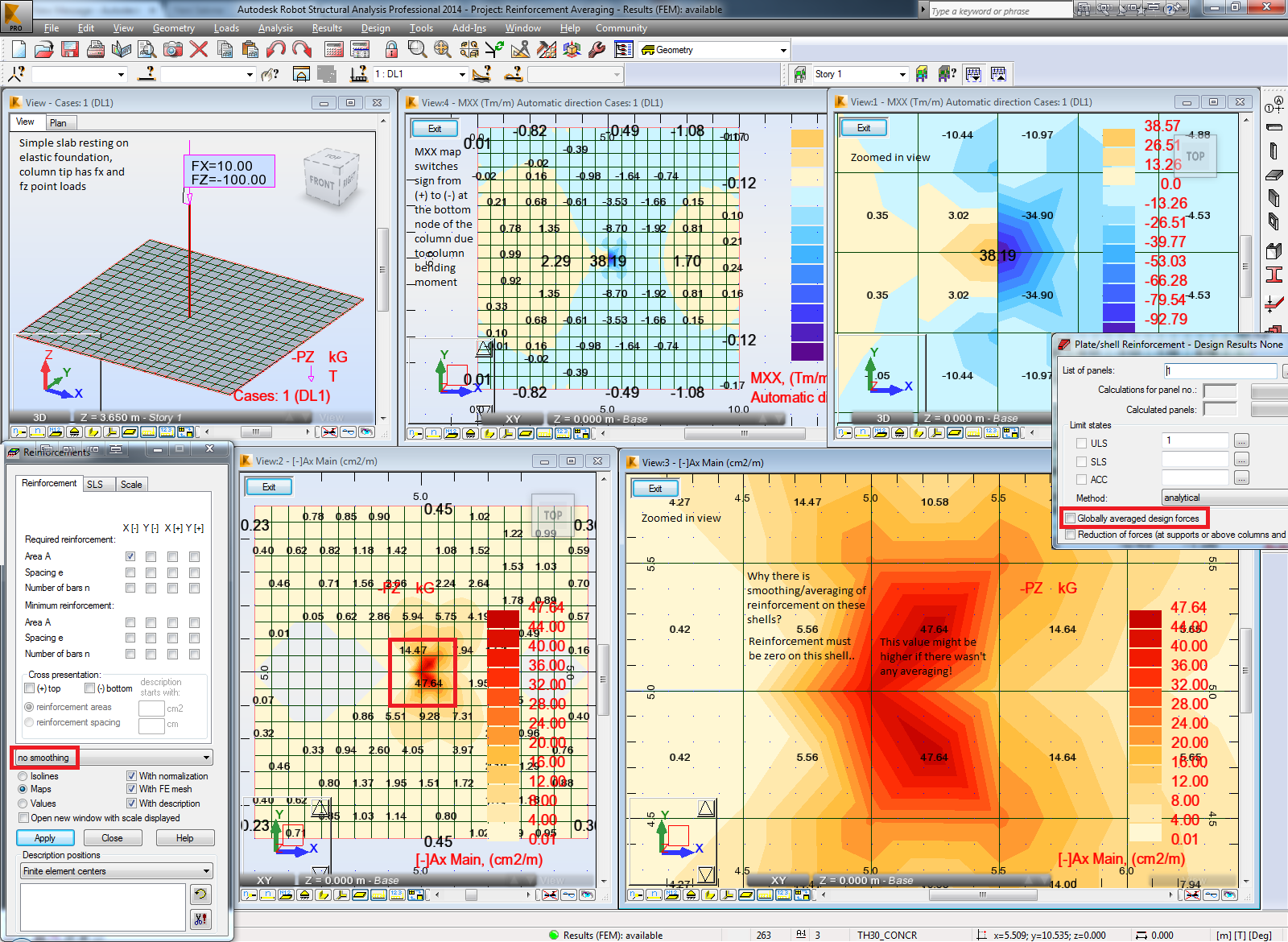Click the padlock icon in the toolbar
The height and width of the screenshot is (942, 1288).
coord(391,50)
